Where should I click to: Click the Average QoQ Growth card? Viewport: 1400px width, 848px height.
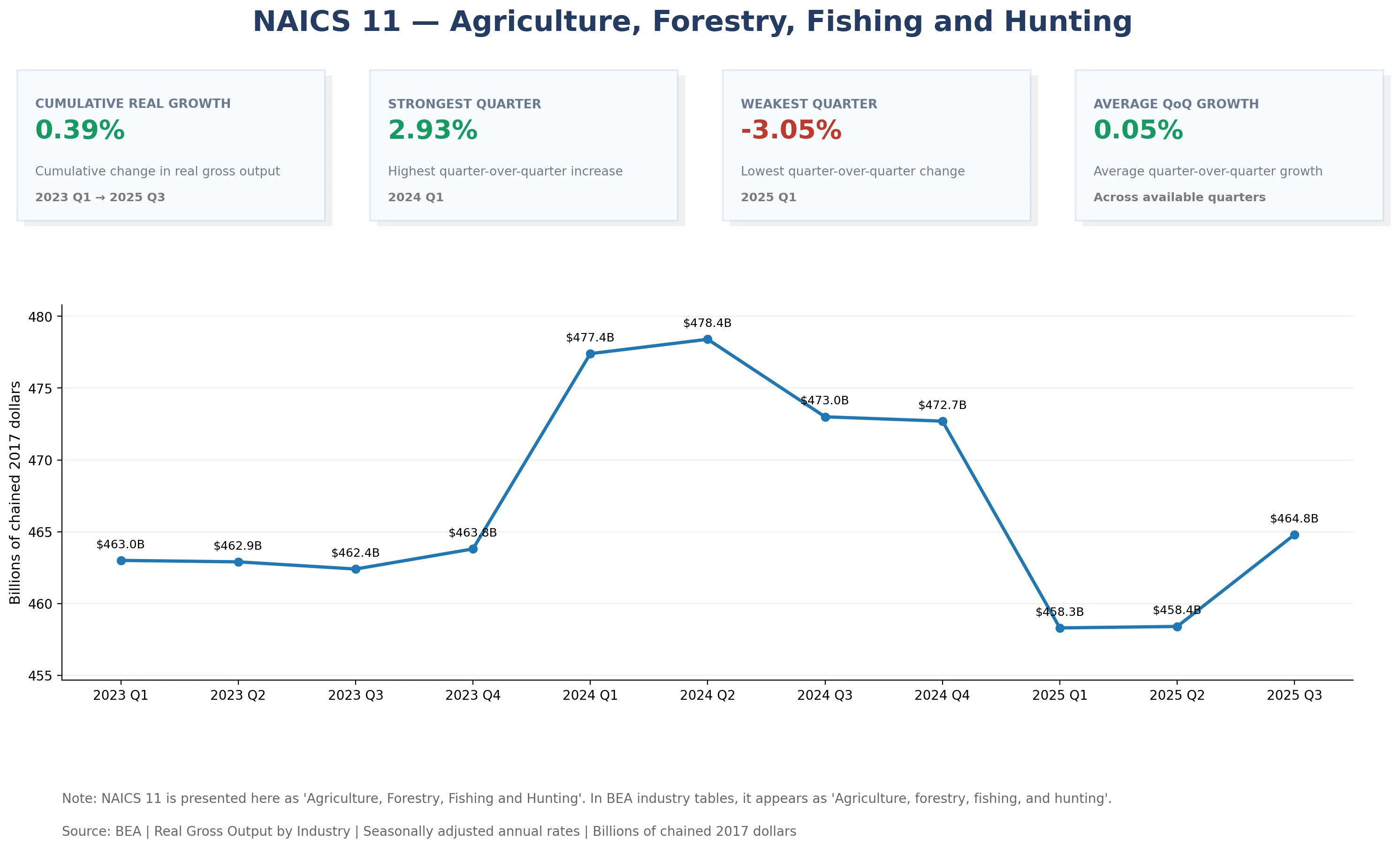pyautogui.click(x=1229, y=145)
